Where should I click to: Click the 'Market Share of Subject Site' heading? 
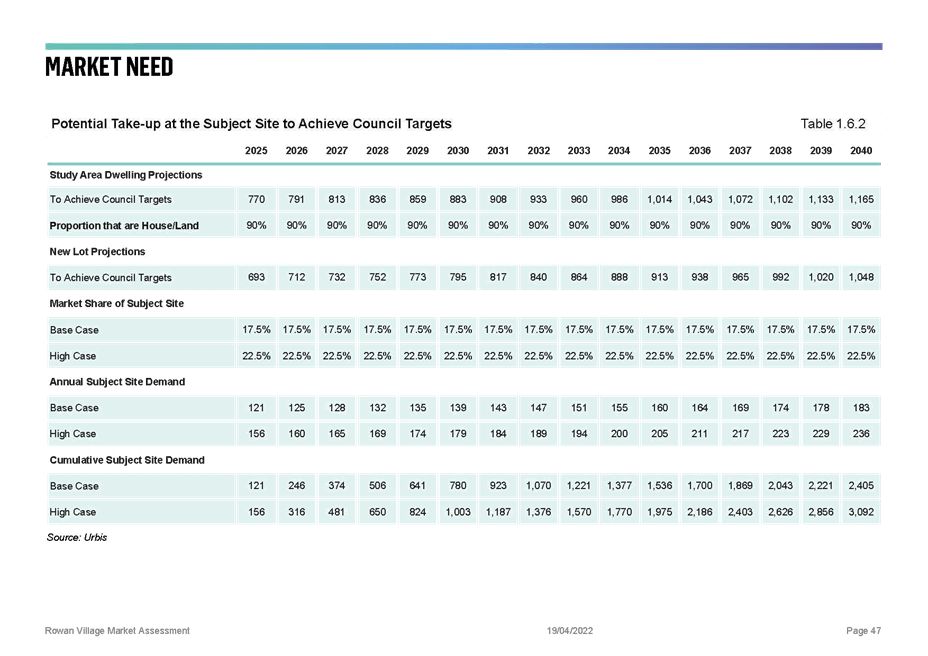coord(117,303)
